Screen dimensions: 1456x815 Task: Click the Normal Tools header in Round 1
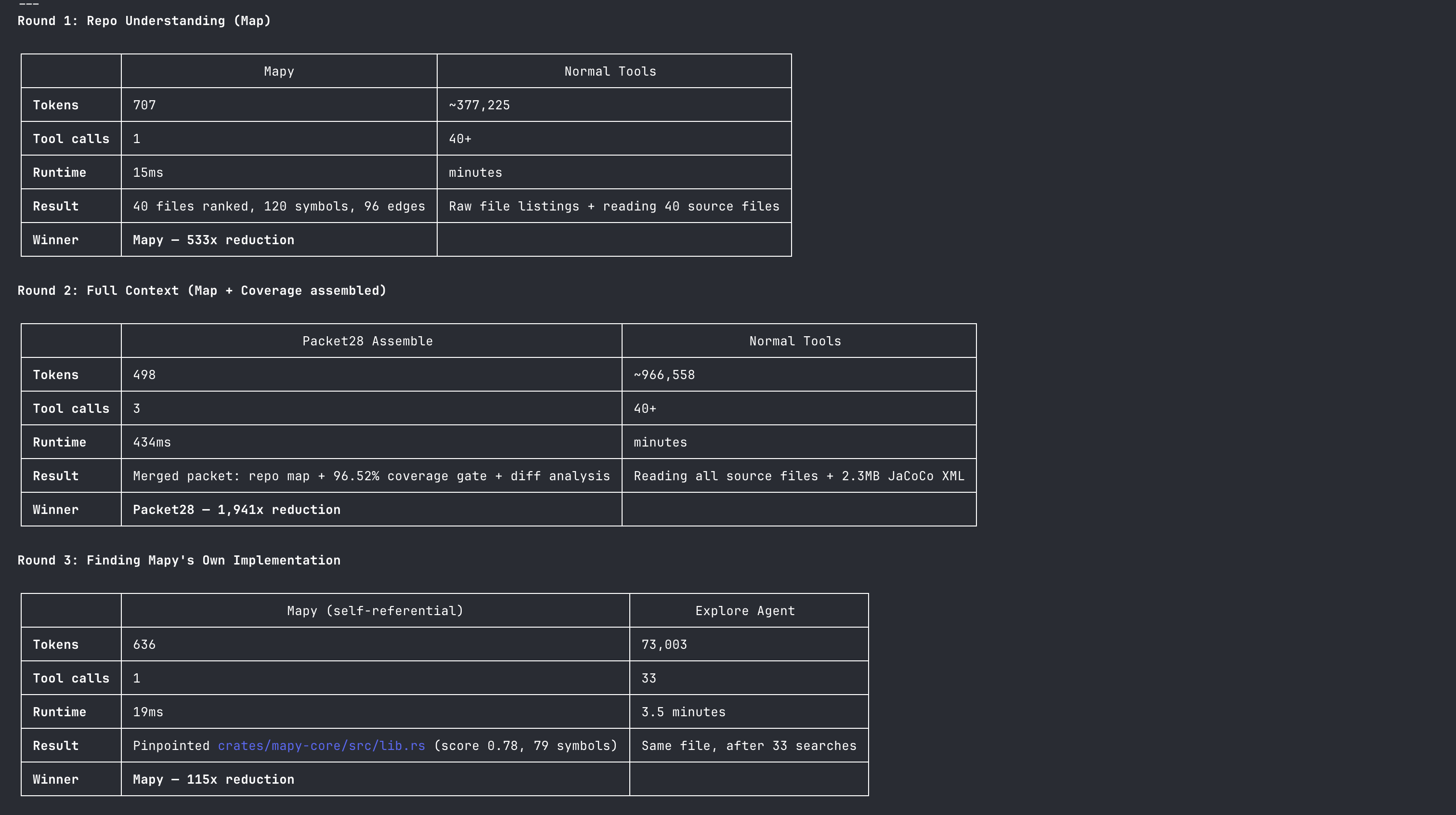coord(610,71)
